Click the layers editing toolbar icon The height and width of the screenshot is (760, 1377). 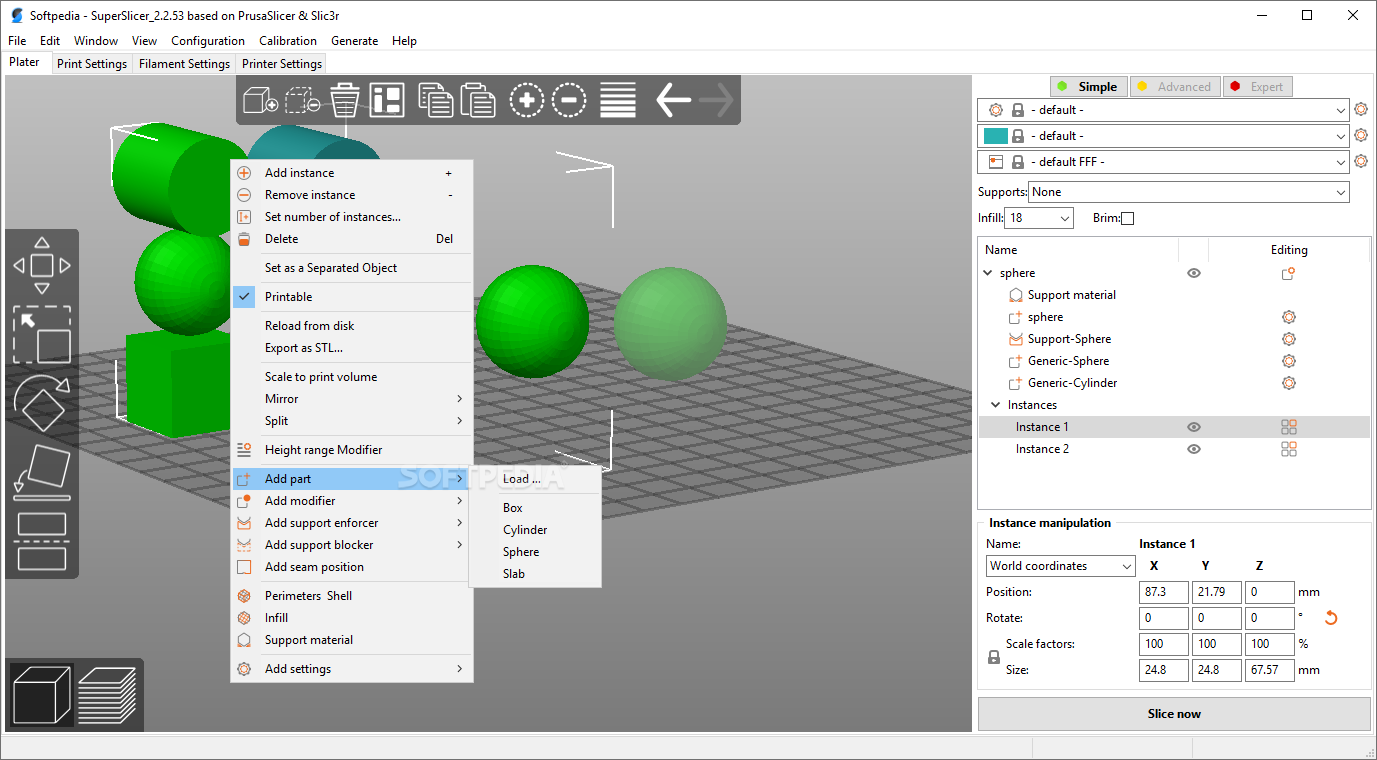coord(618,100)
